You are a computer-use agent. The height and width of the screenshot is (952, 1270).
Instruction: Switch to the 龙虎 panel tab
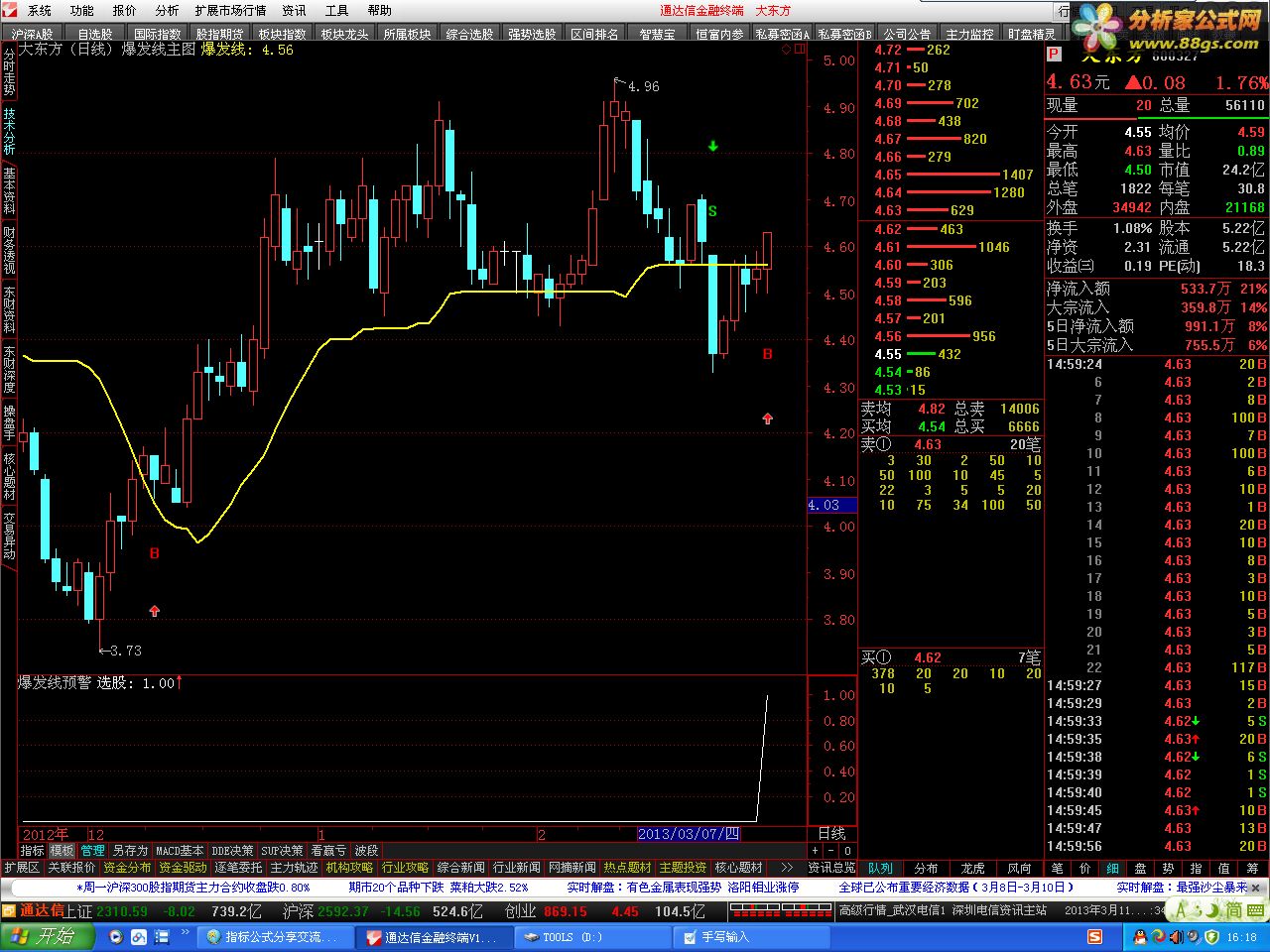click(972, 868)
